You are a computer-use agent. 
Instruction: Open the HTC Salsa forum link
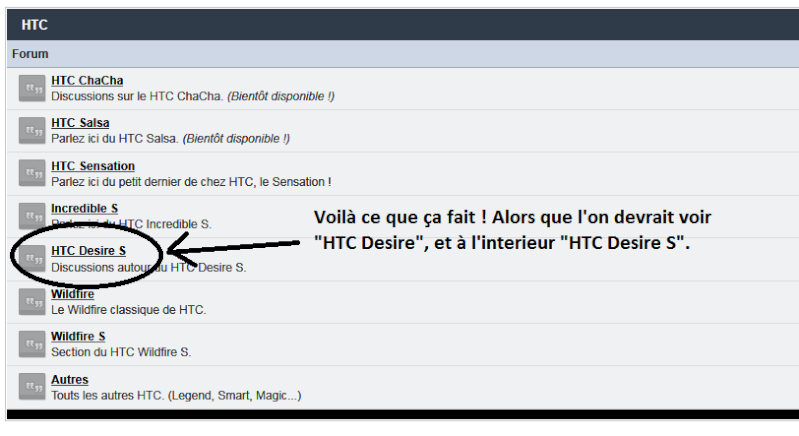(80, 123)
